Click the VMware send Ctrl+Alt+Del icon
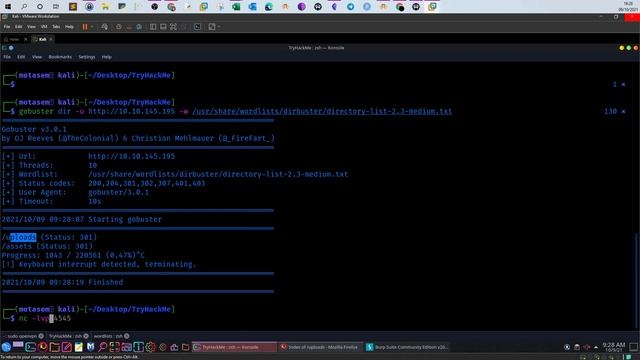The height and width of the screenshot is (360, 640). coord(104,27)
